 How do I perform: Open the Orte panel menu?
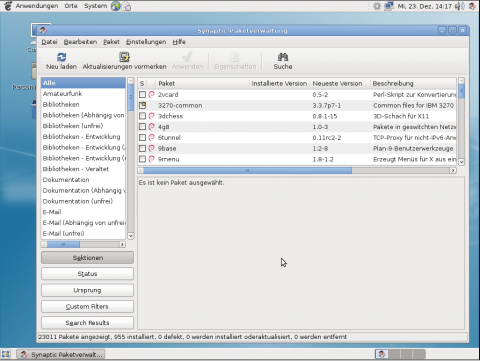point(71,6)
